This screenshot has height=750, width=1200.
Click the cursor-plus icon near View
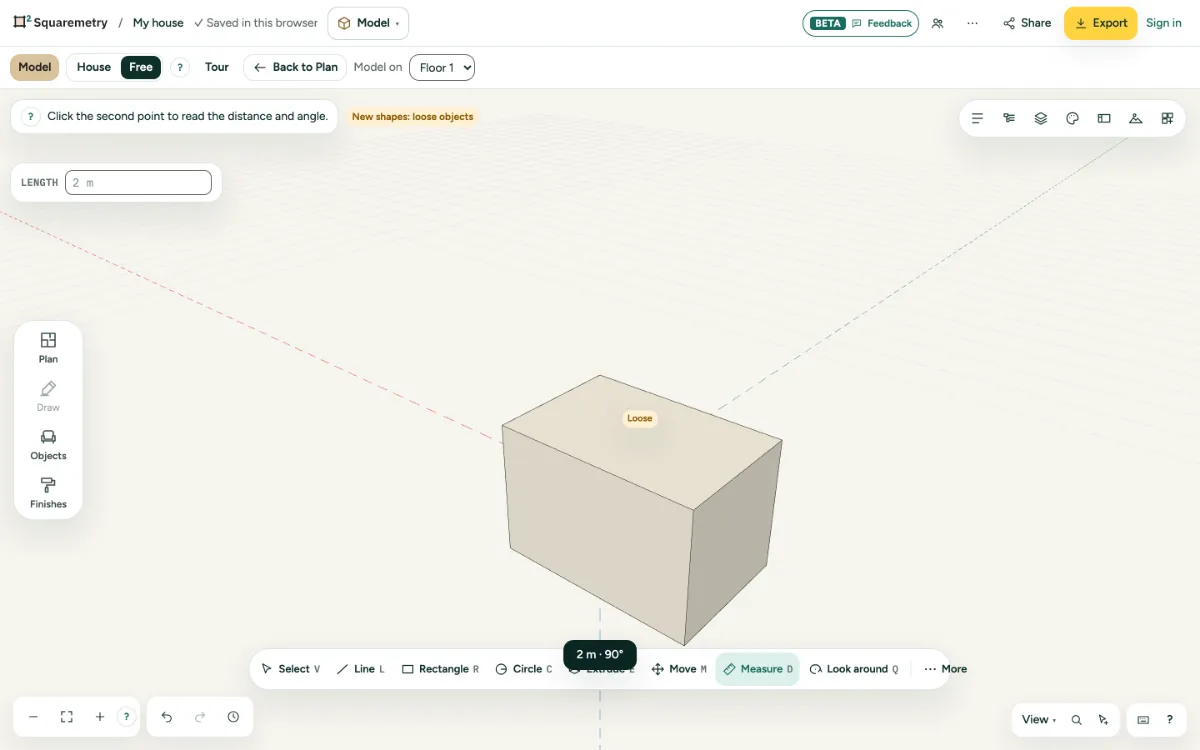(1103, 720)
